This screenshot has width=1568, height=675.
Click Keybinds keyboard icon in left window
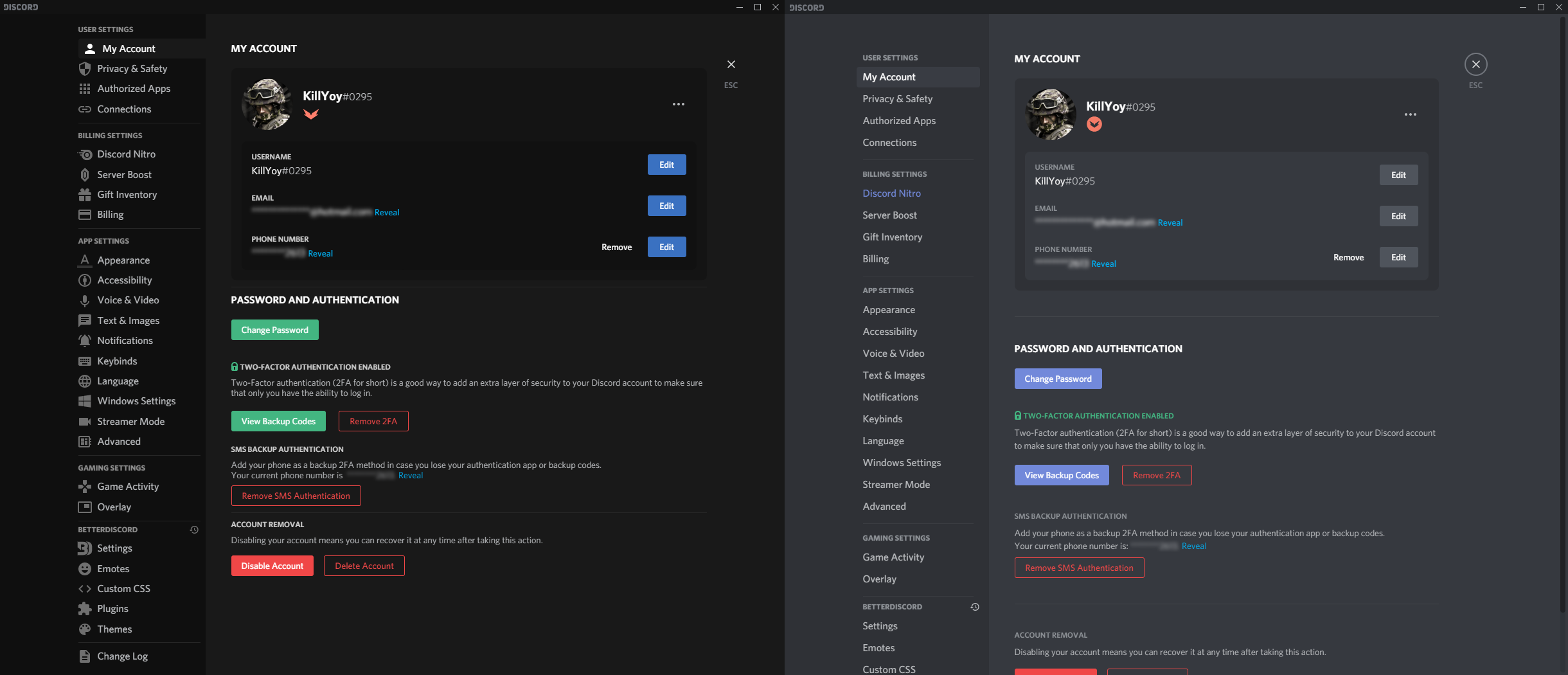click(85, 361)
